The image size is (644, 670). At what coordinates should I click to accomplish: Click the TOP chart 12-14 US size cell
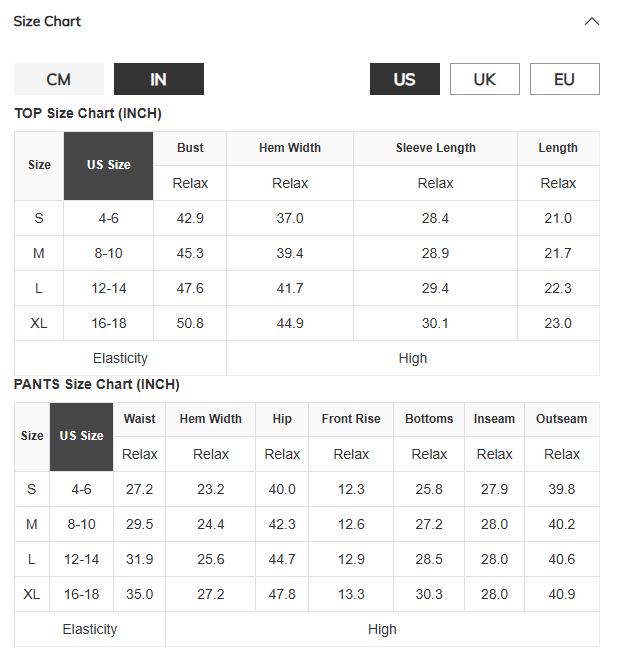[109, 288]
